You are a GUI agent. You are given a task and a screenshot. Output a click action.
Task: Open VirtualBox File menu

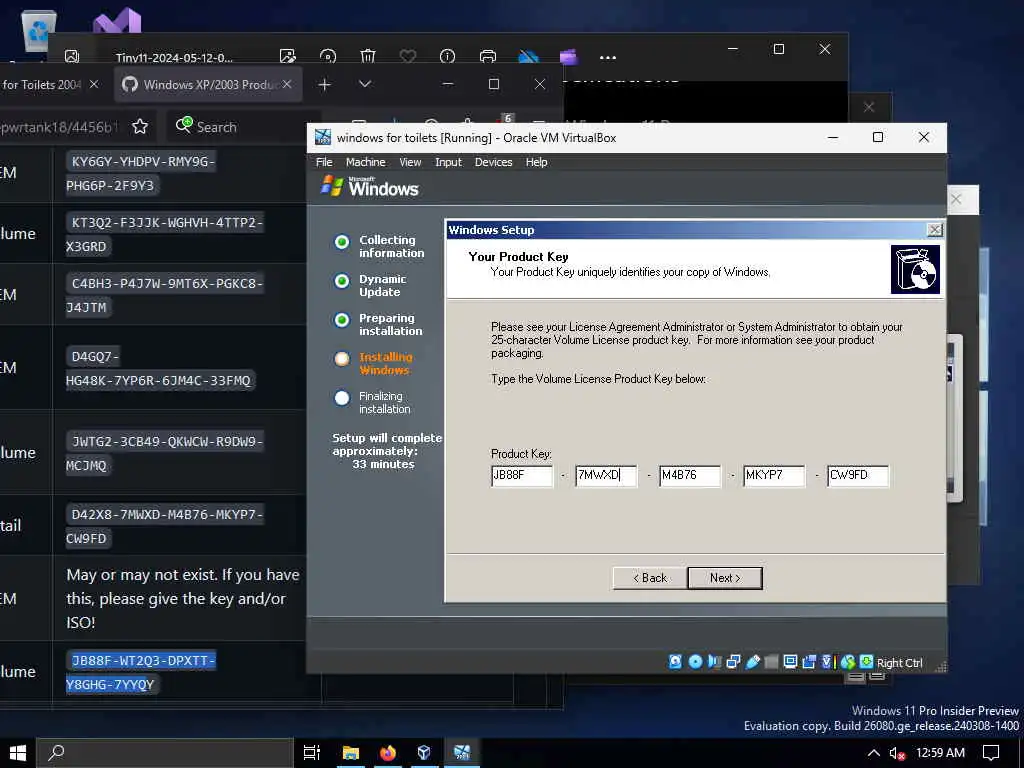coord(324,162)
